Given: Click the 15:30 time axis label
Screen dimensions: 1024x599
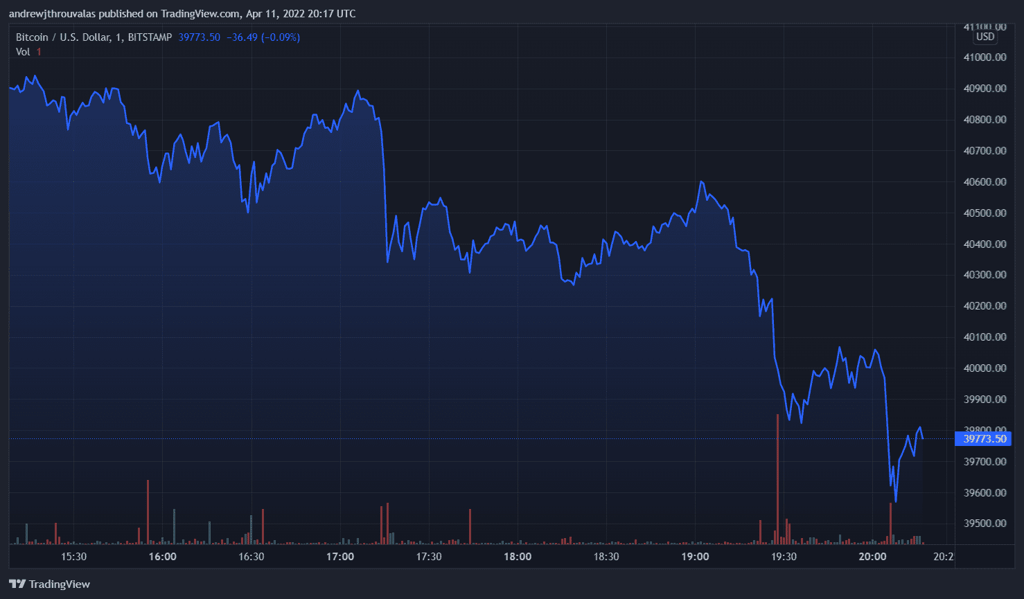Looking at the screenshot, I should click(x=74, y=557).
